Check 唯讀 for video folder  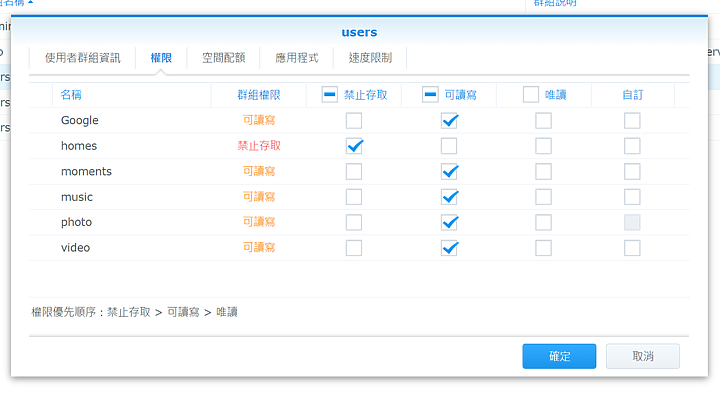pos(543,248)
